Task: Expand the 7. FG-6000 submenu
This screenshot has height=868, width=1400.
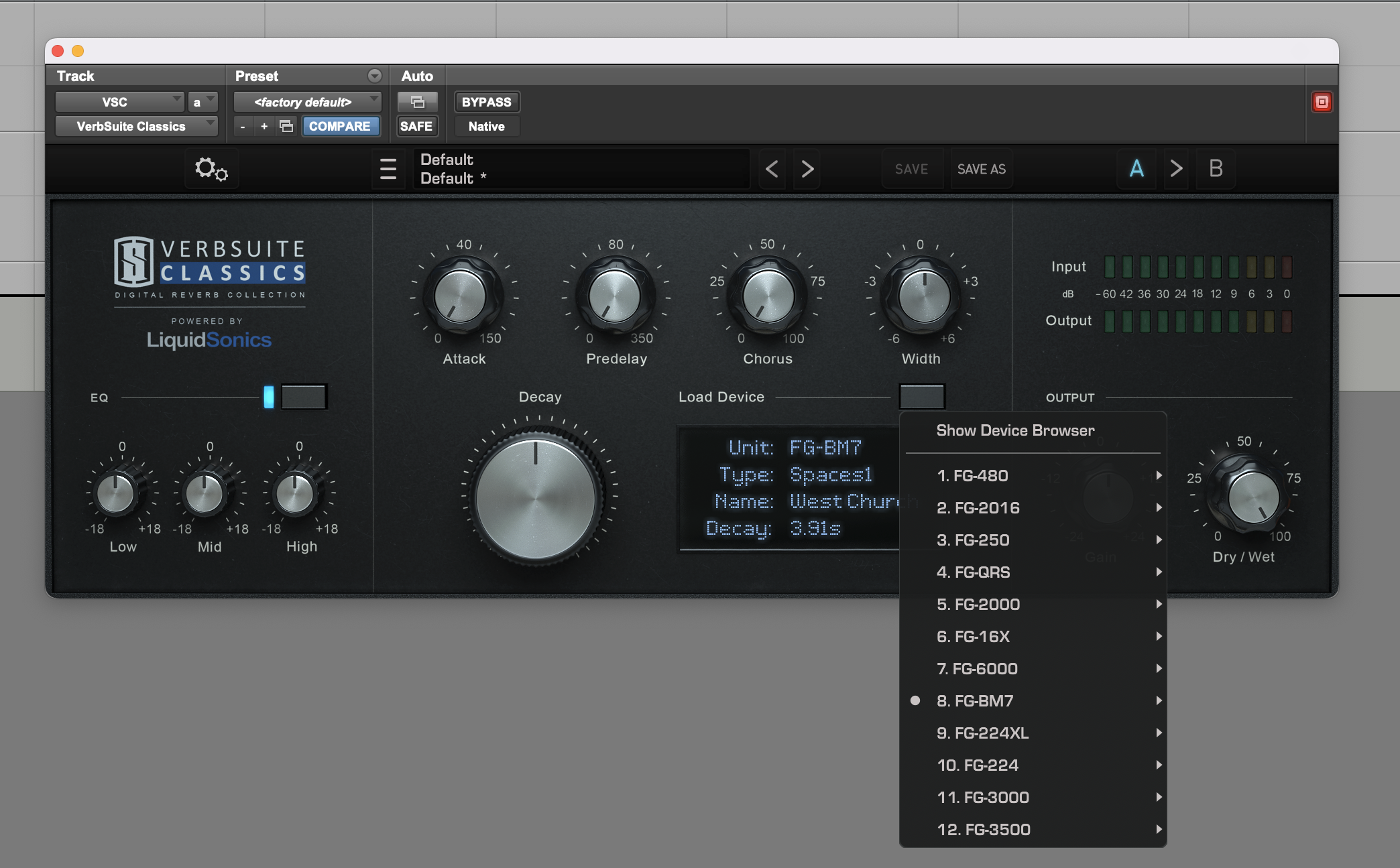Action: point(1033,668)
